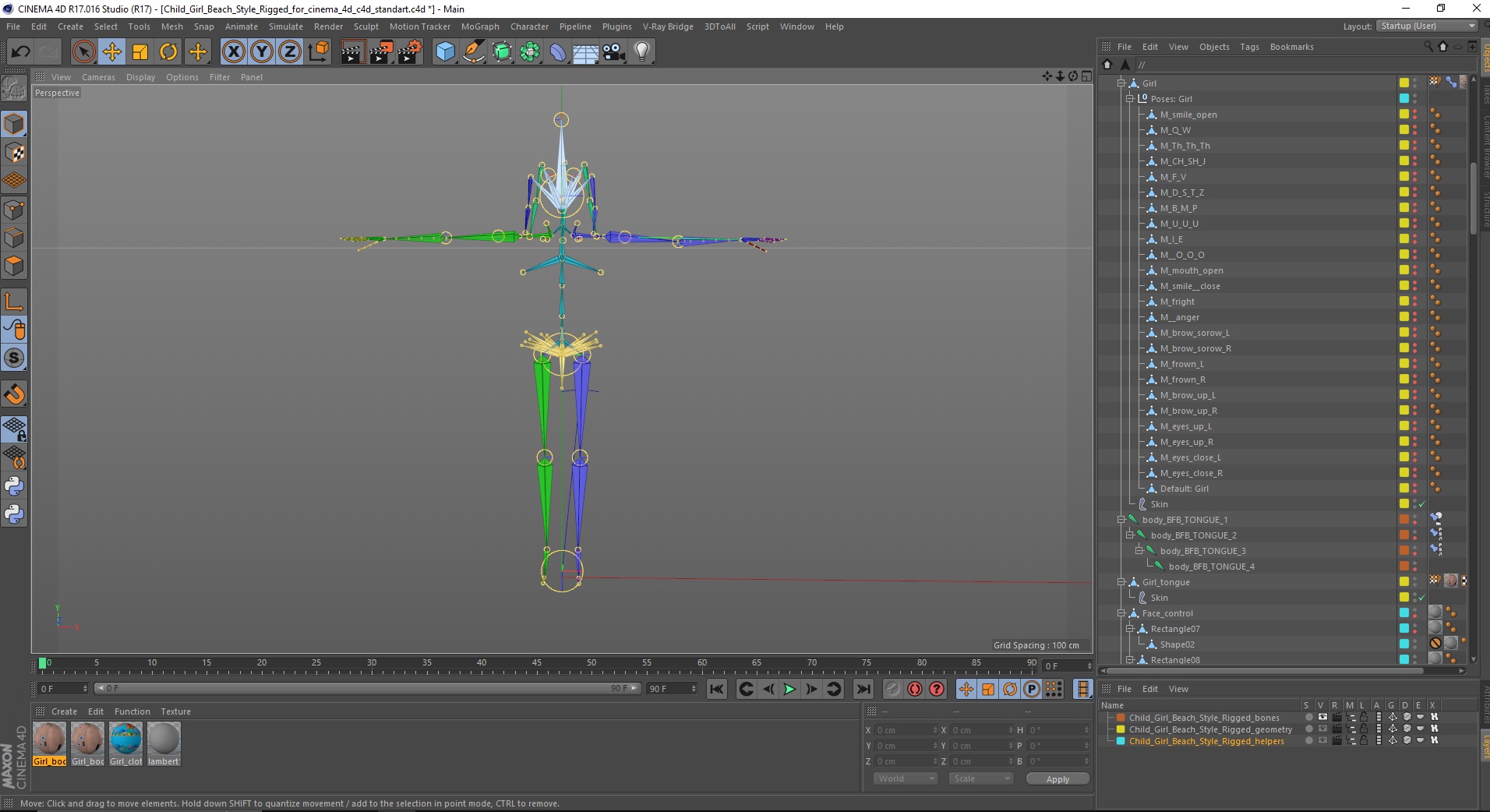The width and height of the screenshot is (1490, 812).
Task: Switch to Points mode
Action: tap(14, 209)
